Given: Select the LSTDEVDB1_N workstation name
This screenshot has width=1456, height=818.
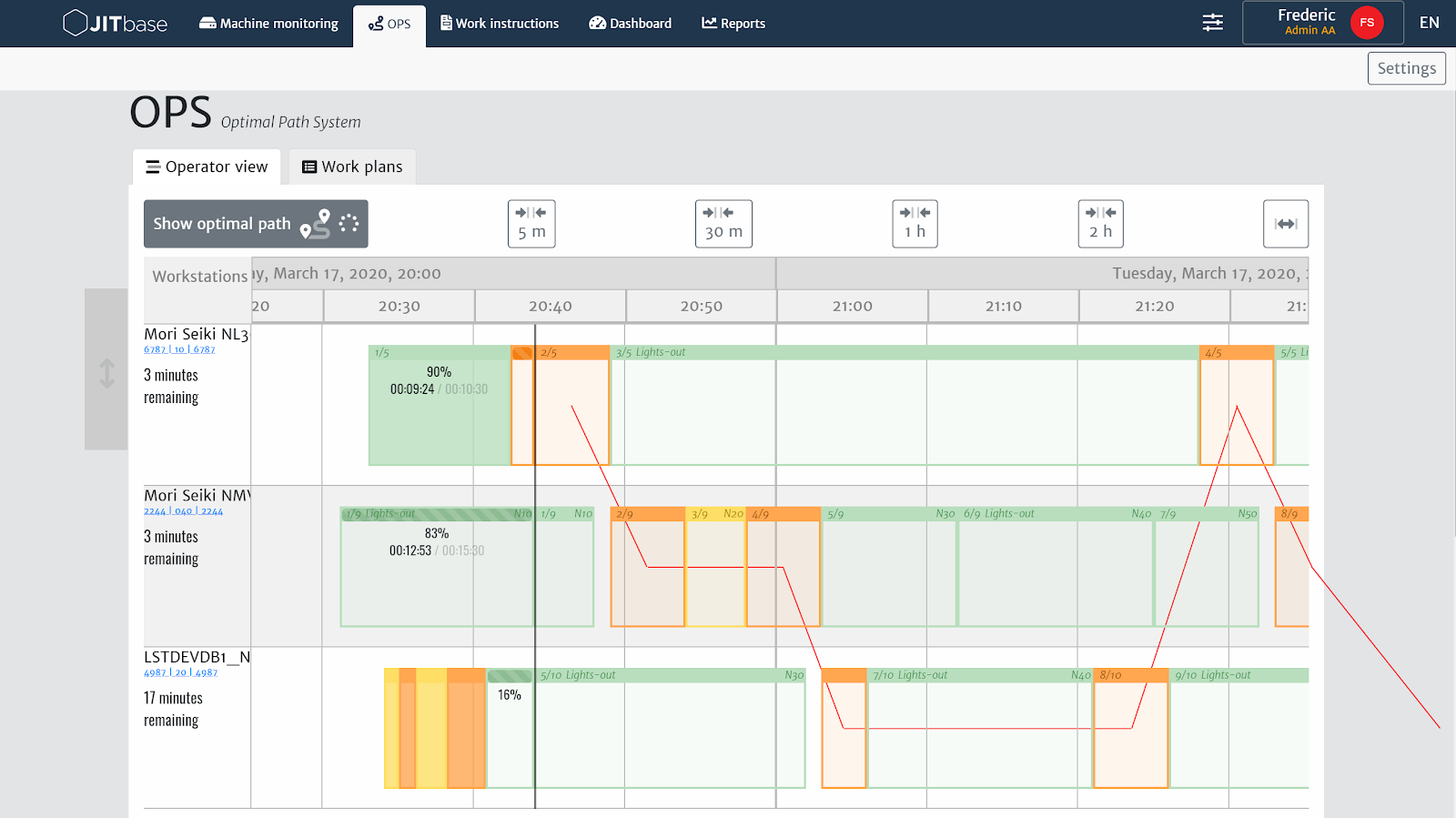Looking at the screenshot, I should (x=197, y=657).
